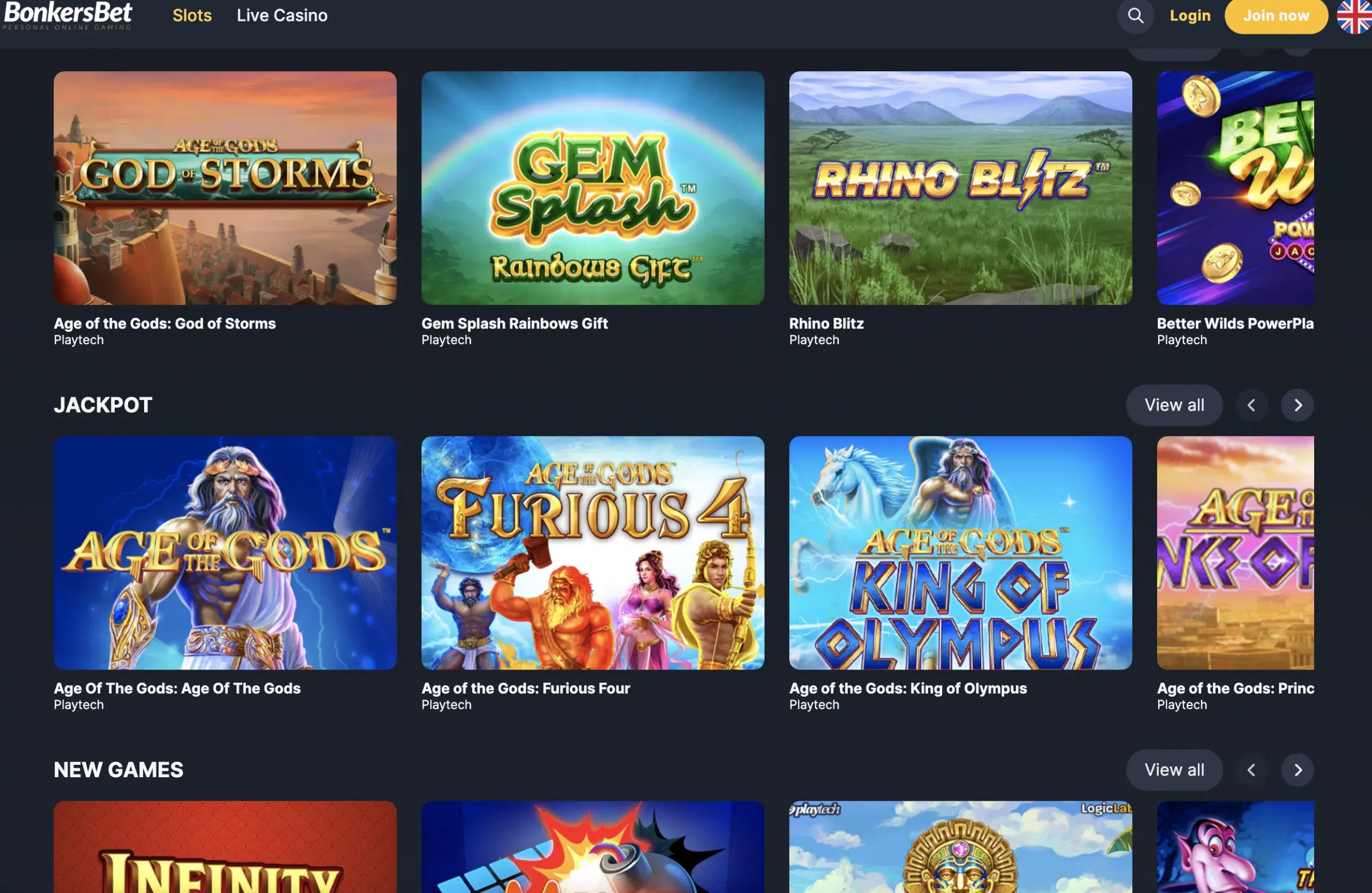Open Better Wilds PowerPlay game tile
The height and width of the screenshot is (893, 1372).
[x=1235, y=188]
